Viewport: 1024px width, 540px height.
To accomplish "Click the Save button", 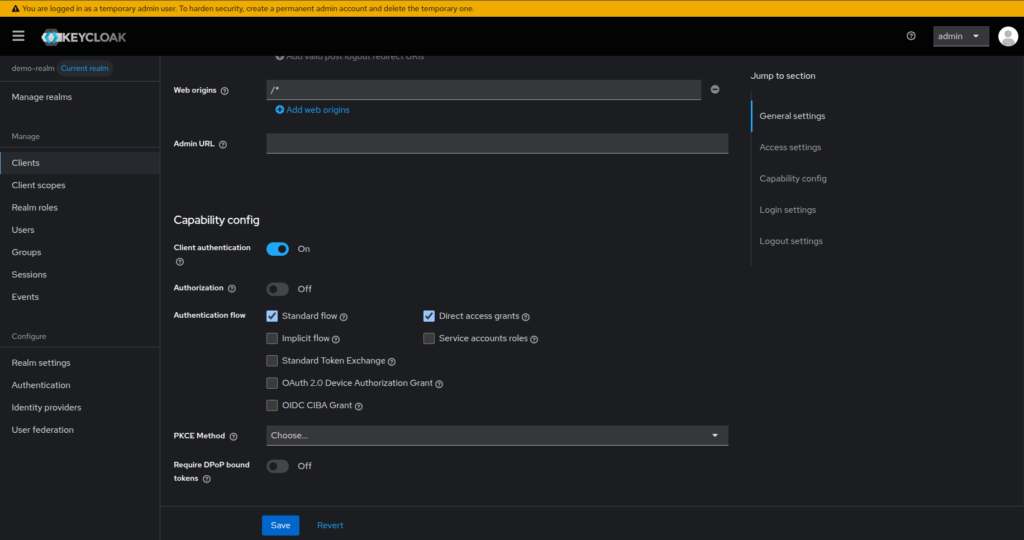I will [x=280, y=525].
